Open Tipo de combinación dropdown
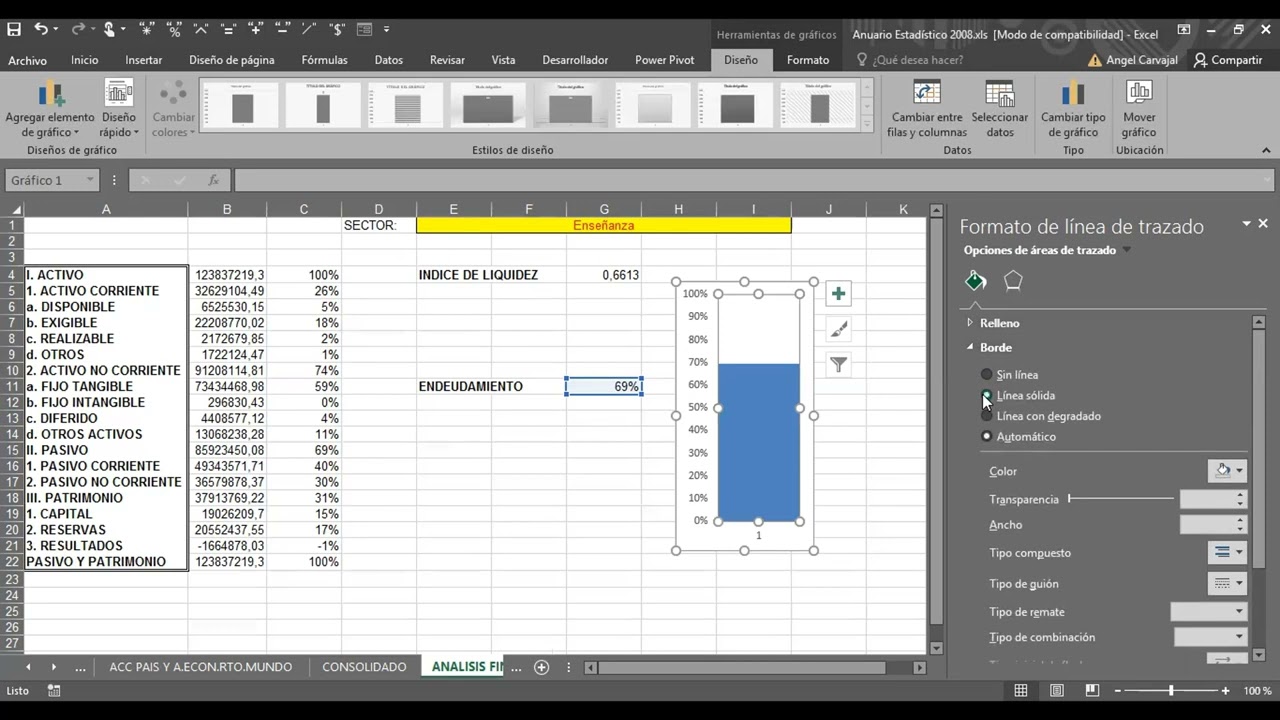Image resolution: width=1280 pixels, height=720 pixels. (1211, 637)
